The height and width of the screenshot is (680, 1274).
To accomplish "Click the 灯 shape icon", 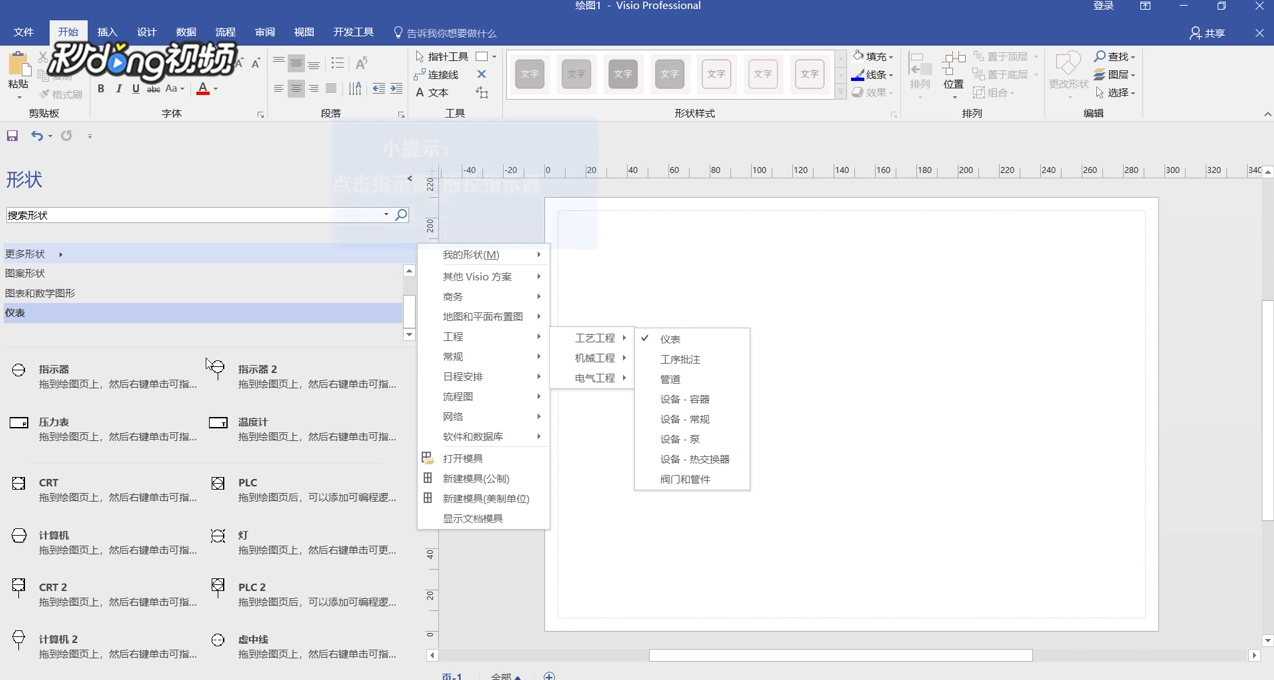I will coord(218,536).
